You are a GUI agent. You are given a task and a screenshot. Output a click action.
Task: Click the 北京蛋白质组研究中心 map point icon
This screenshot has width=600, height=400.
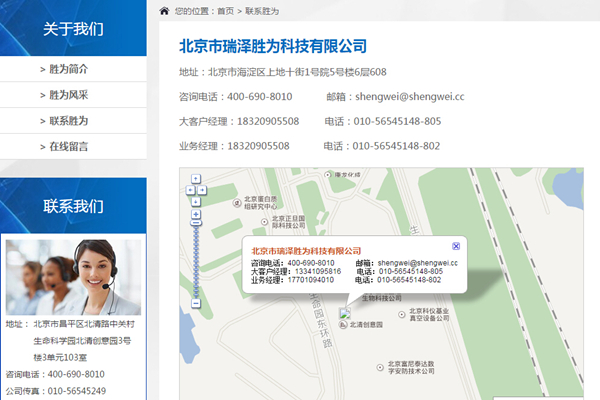click(x=237, y=203)
